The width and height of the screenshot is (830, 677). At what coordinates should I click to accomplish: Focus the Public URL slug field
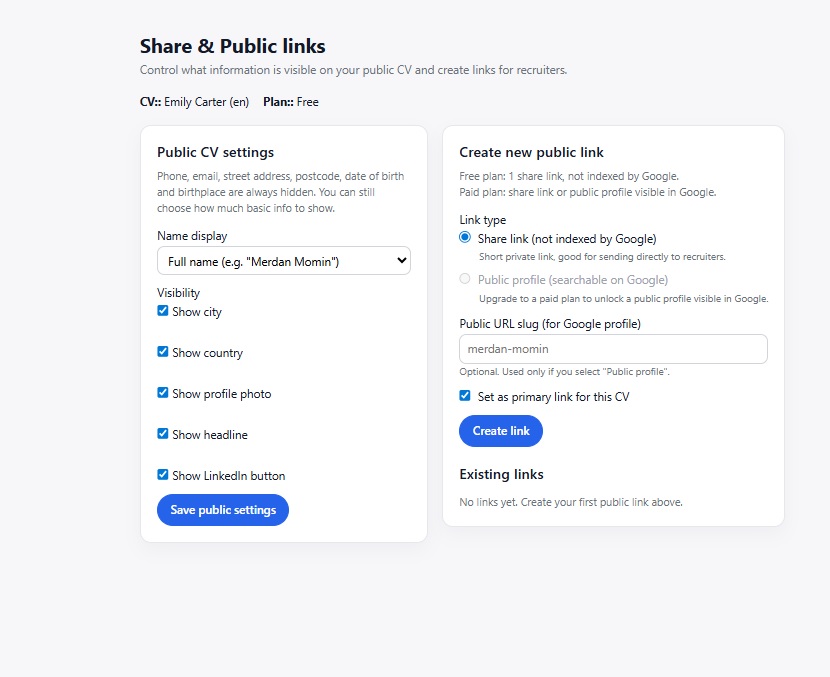[613, 349]
